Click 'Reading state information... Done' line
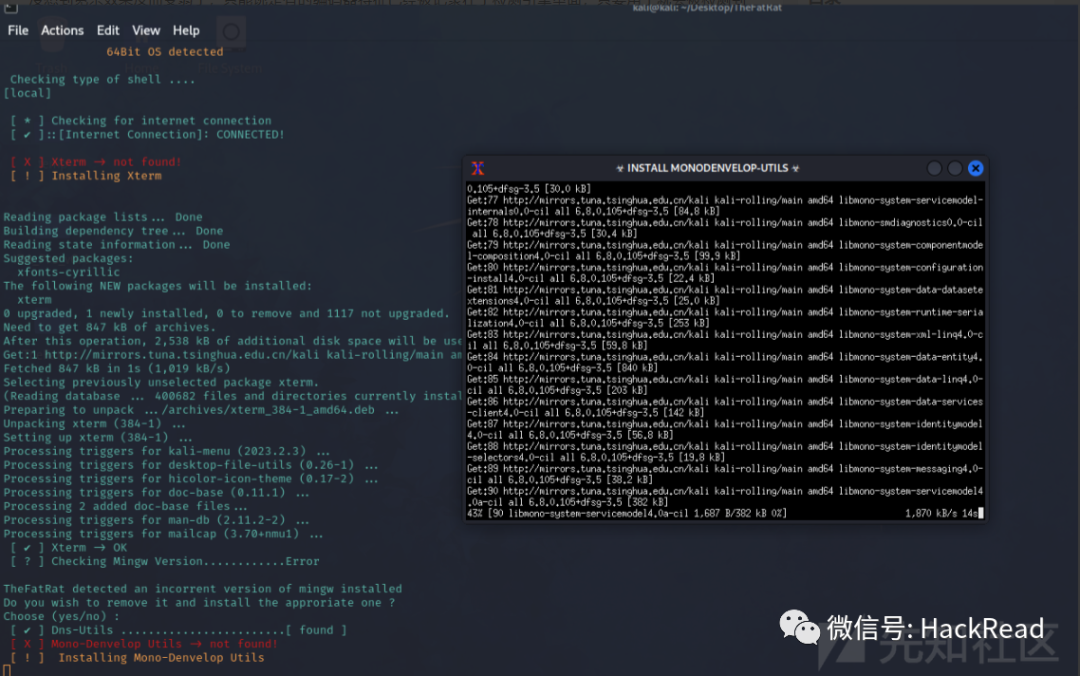The width and height of the screenshot is (1080, 676). (116, 245)
